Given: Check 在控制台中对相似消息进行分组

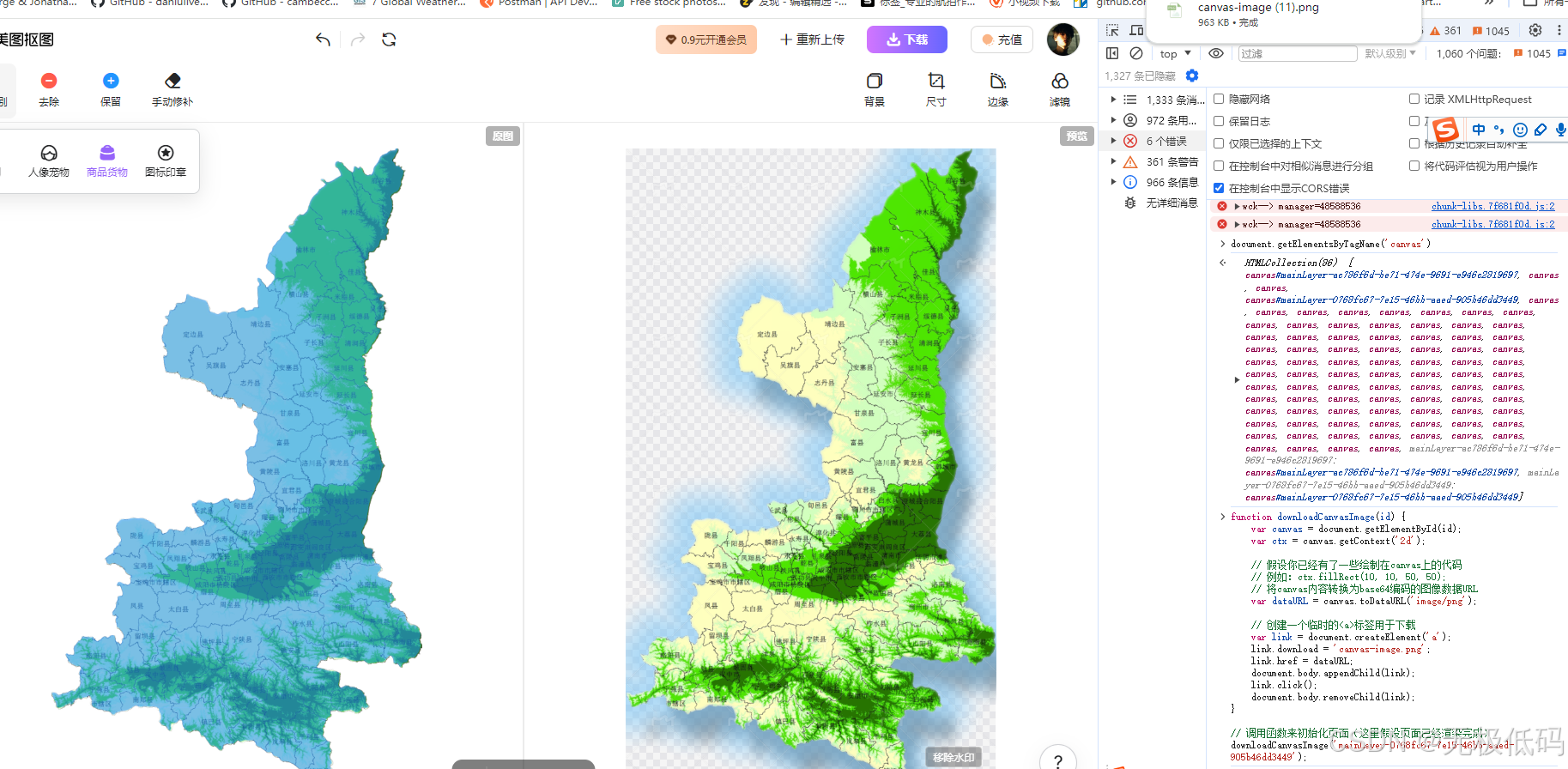Looking at the screenshot, I should click(1219, 166).
